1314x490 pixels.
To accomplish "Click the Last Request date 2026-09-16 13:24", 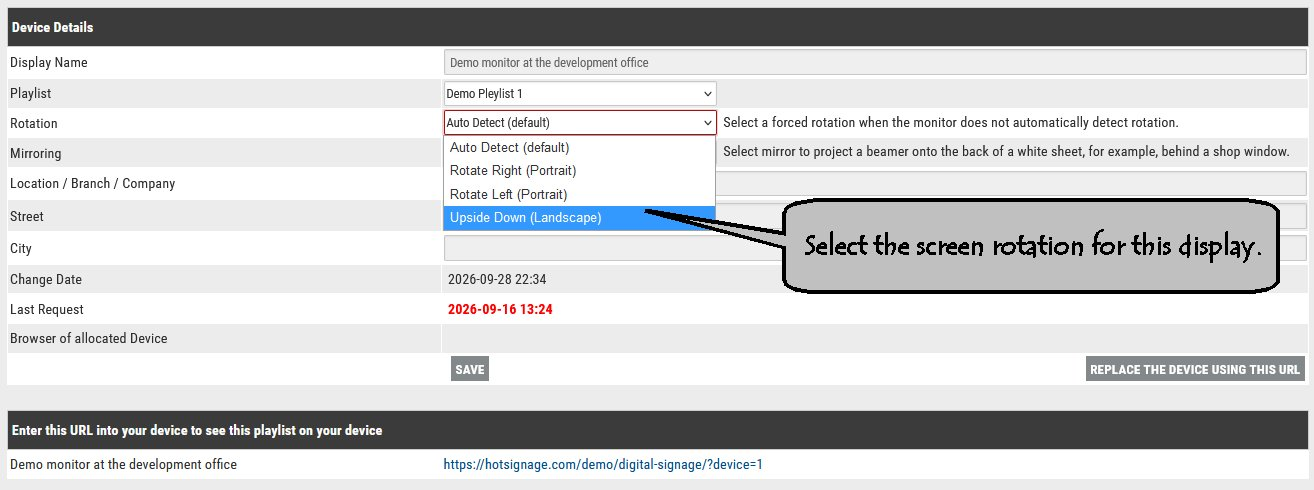I will tap(500, 310).
